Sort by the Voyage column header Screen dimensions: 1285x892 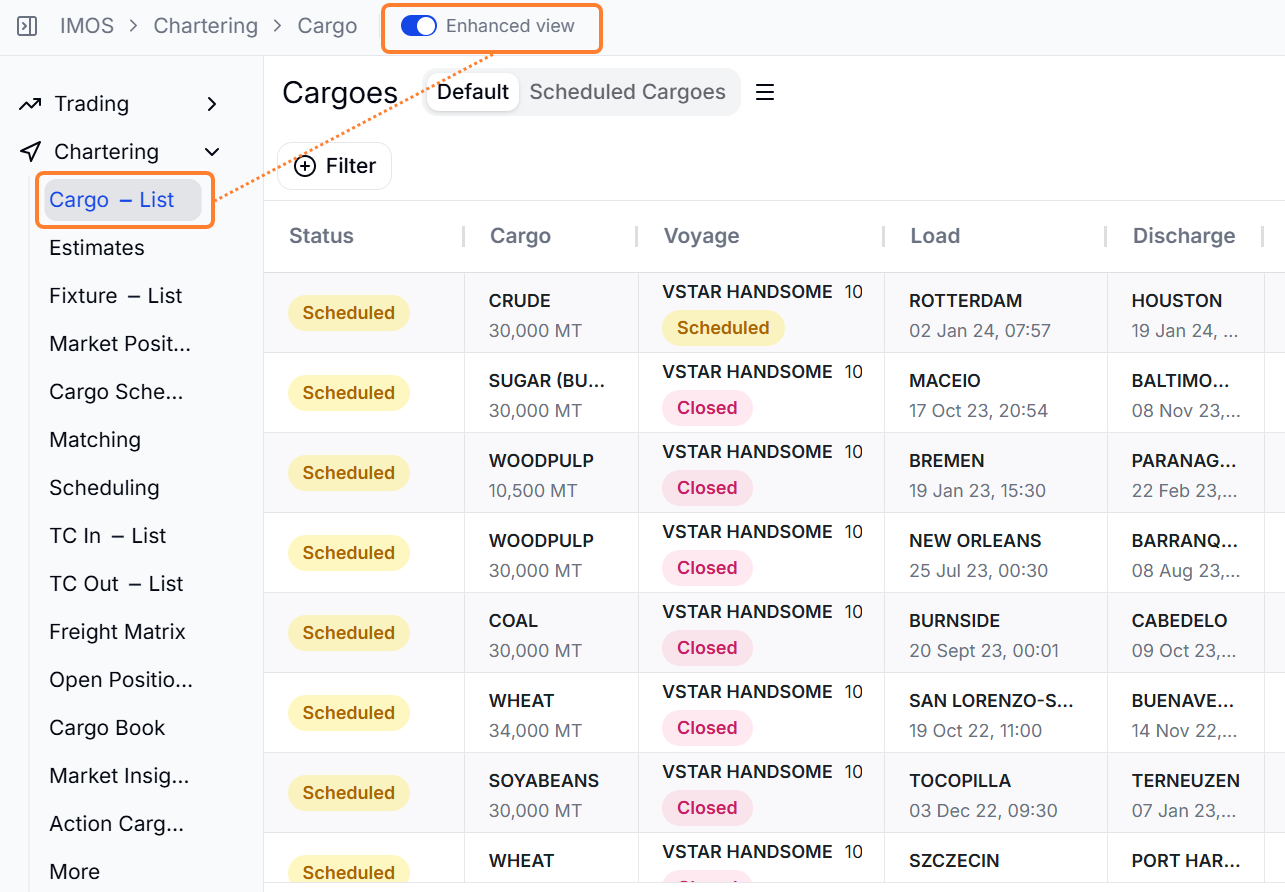[701, 236]
